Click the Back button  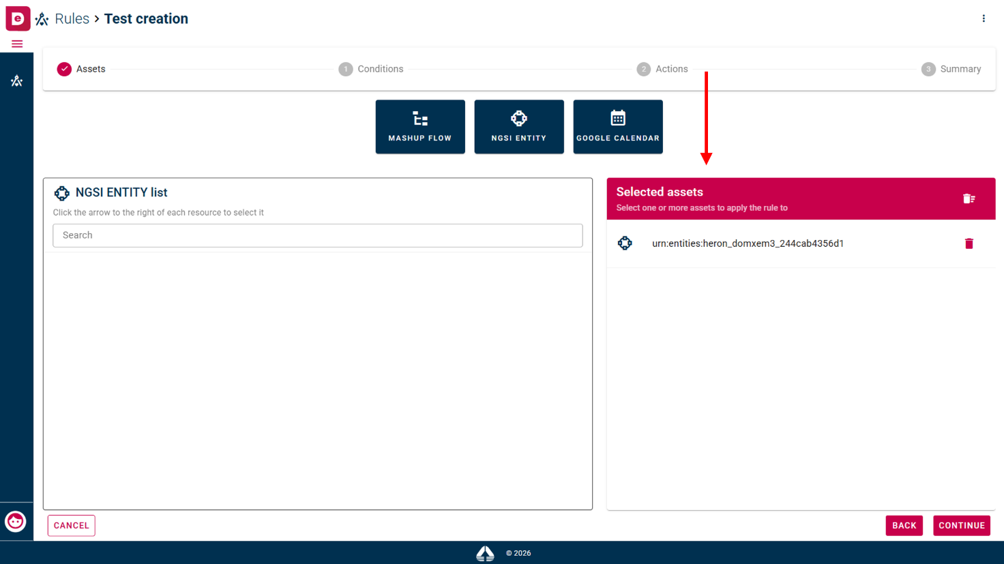pyautogui.click(x=904, y=526)
